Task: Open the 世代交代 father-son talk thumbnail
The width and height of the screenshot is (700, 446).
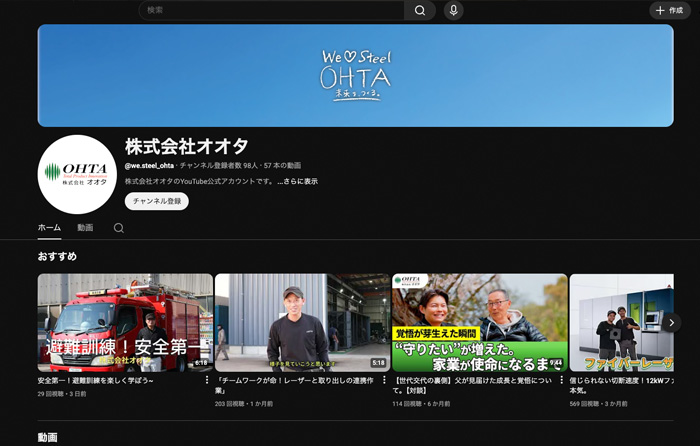Action: [479, 322]
